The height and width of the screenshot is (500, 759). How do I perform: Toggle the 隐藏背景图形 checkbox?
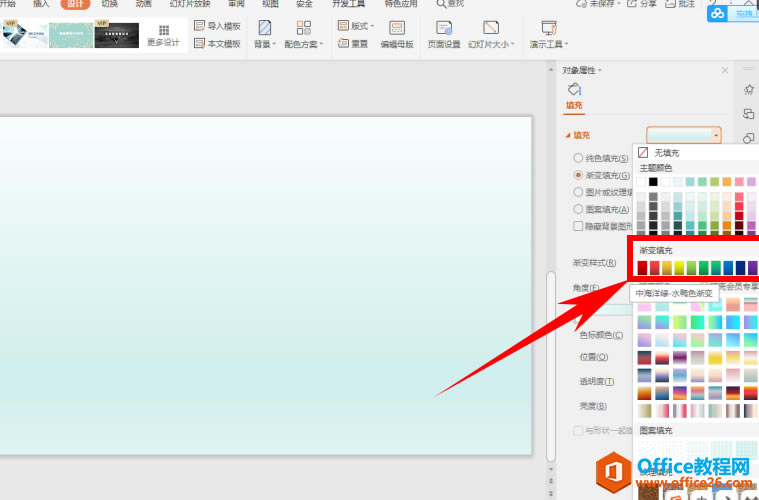pos(578,226)
